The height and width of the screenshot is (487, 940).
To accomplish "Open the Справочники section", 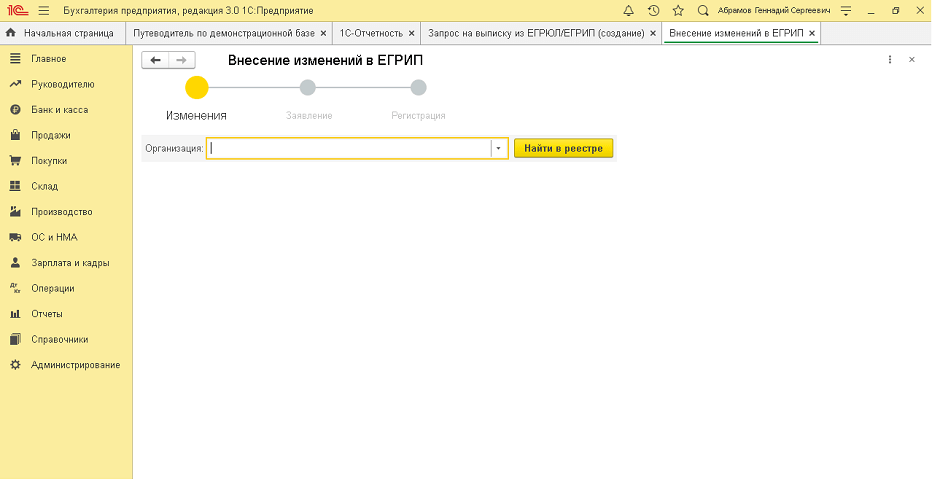I will tap(59, 339).
